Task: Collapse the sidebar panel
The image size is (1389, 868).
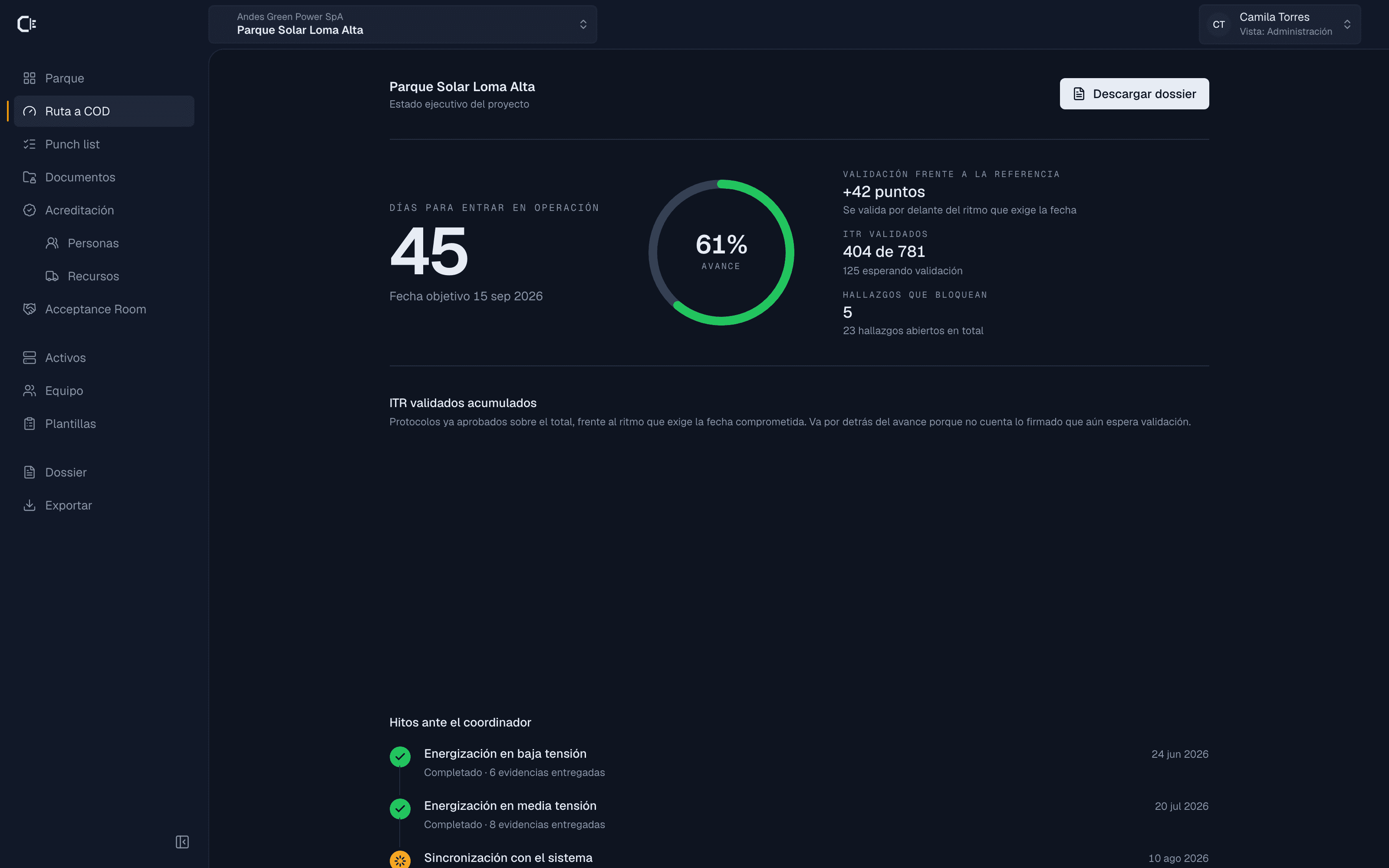Action: click(x=182, y=842)
